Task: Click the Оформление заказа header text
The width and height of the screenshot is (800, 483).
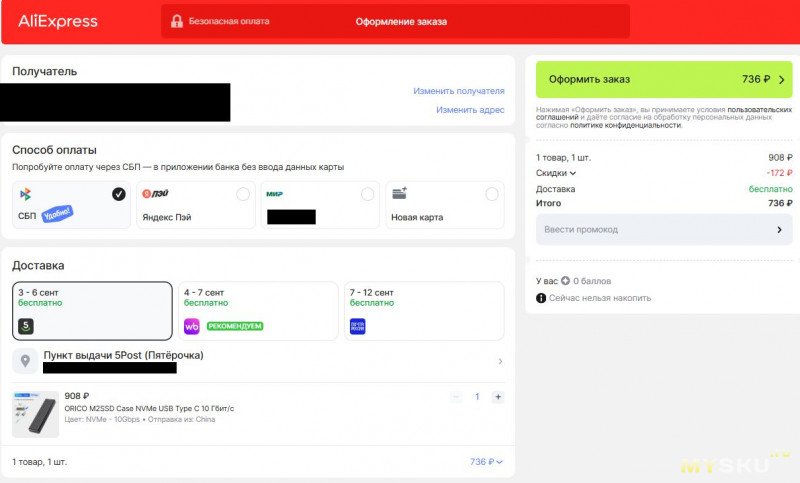Action: [x=401, y=22]
